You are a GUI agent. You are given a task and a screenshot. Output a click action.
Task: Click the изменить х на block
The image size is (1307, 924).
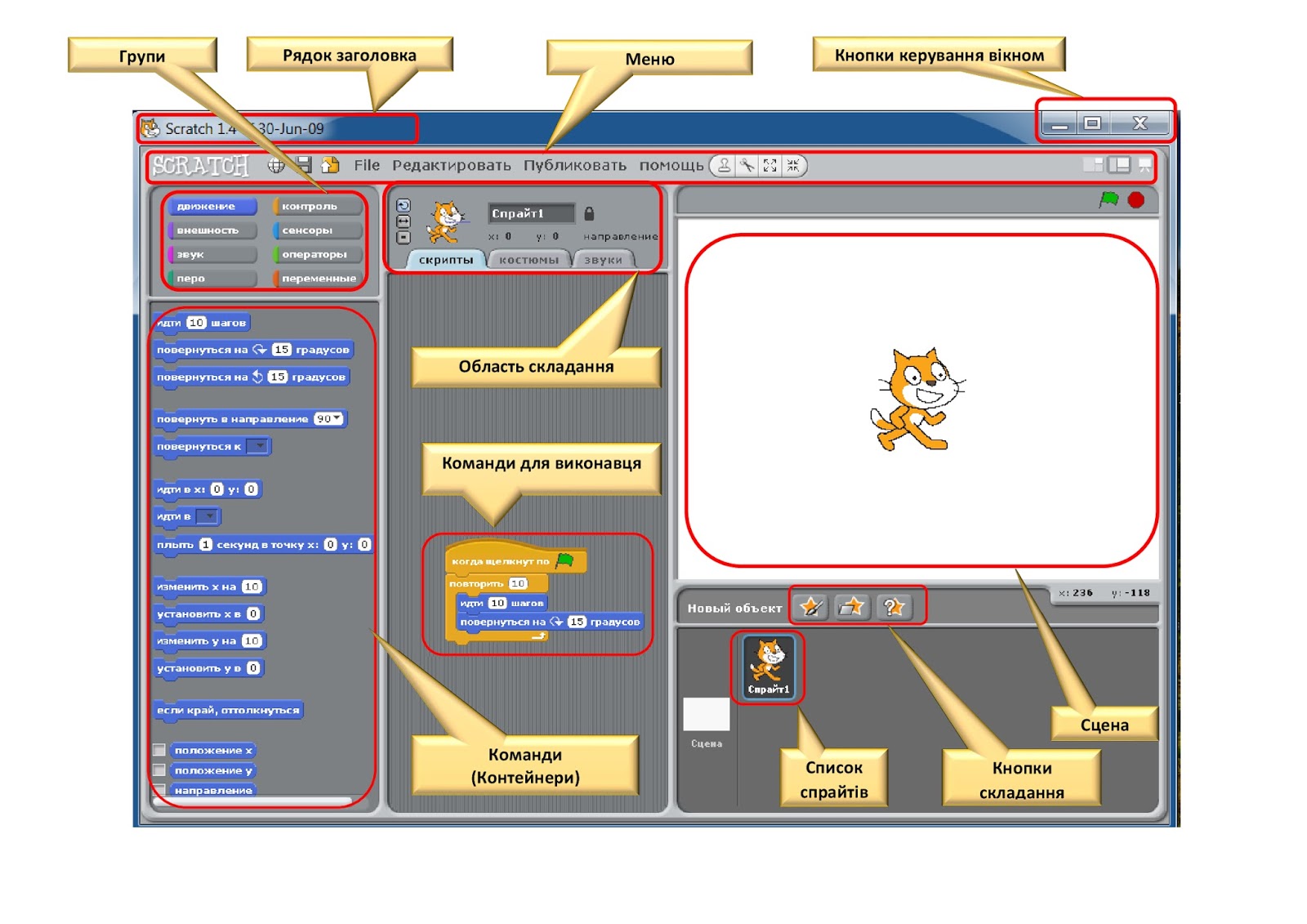(x=210, y=587)
